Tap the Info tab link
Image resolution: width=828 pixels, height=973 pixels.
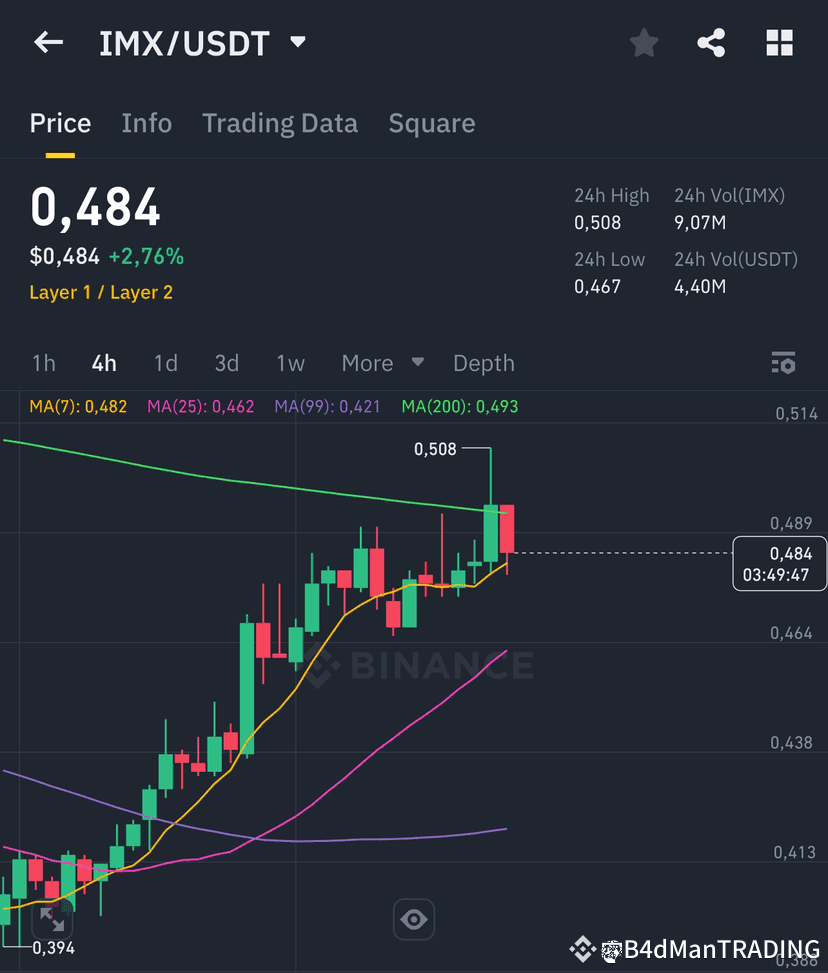tap(146, 122)
